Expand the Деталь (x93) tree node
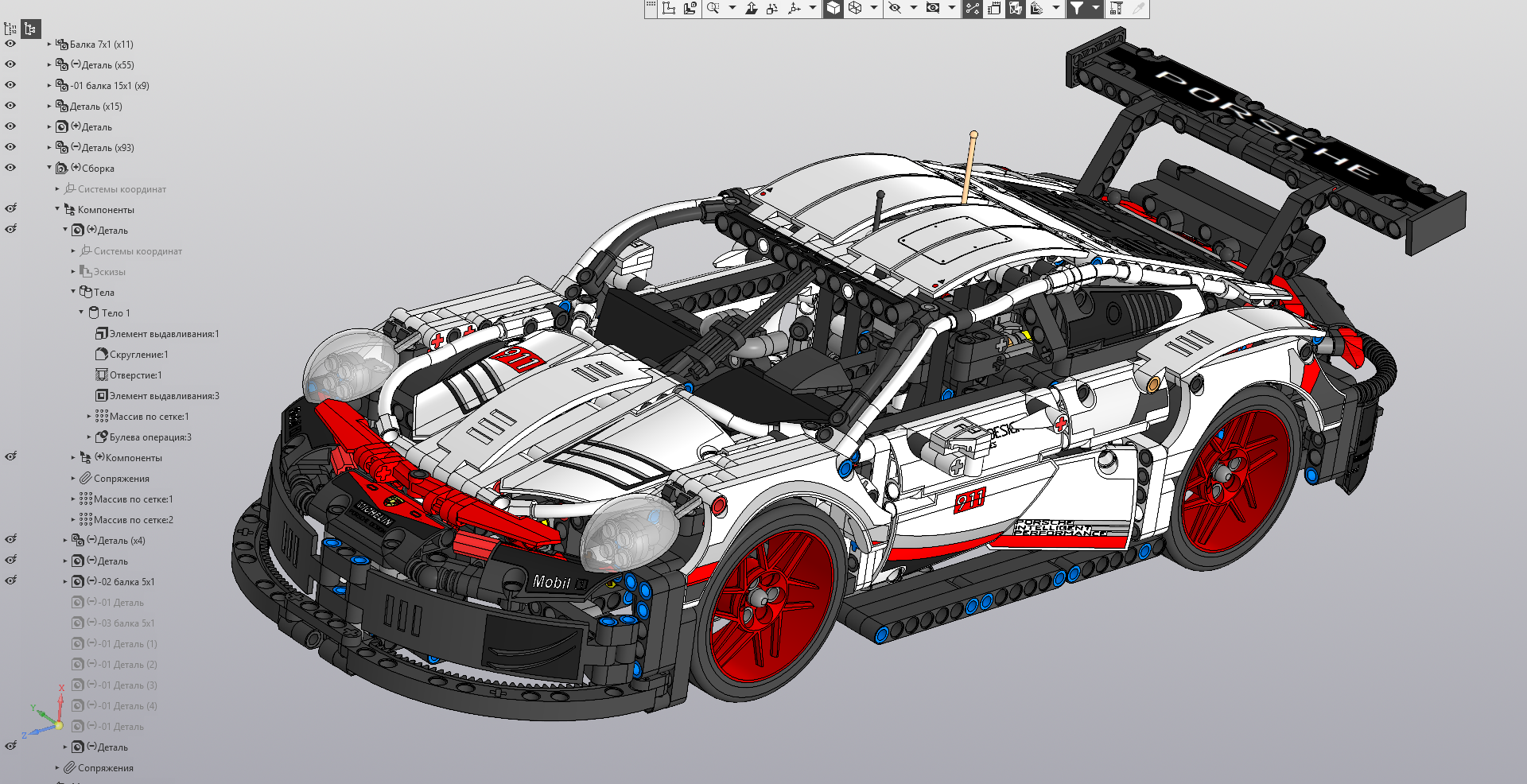The height and width of the screenshot is (784, 1527). click(x=49, y=147)
